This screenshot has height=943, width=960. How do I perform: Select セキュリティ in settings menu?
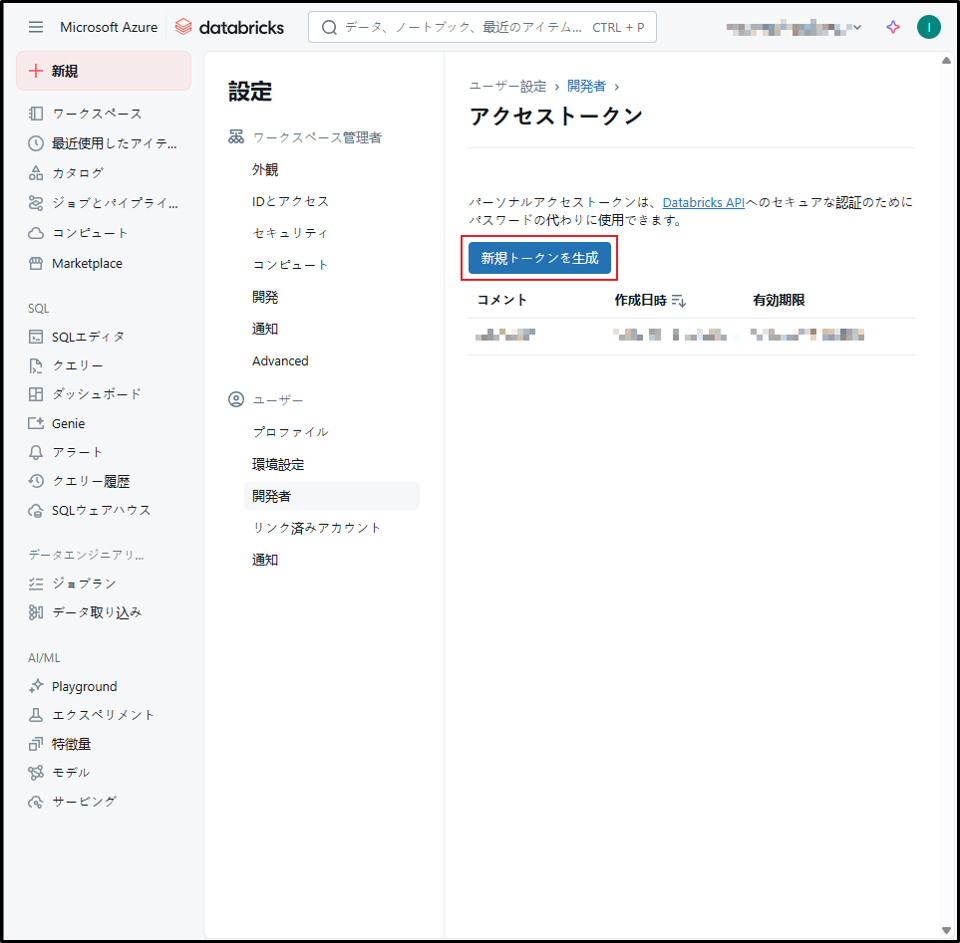click(x=290, y=233)
